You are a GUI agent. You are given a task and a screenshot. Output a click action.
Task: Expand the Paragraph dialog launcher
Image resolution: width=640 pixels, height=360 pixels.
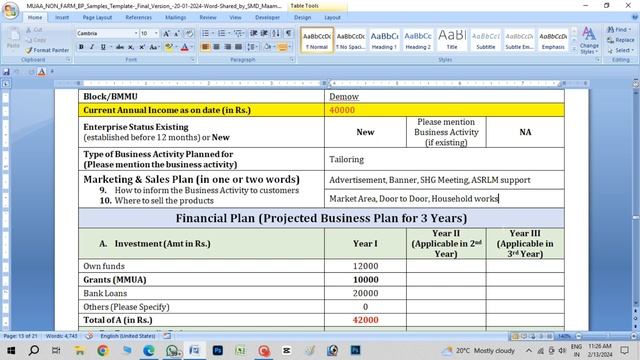tap(292, 60)
